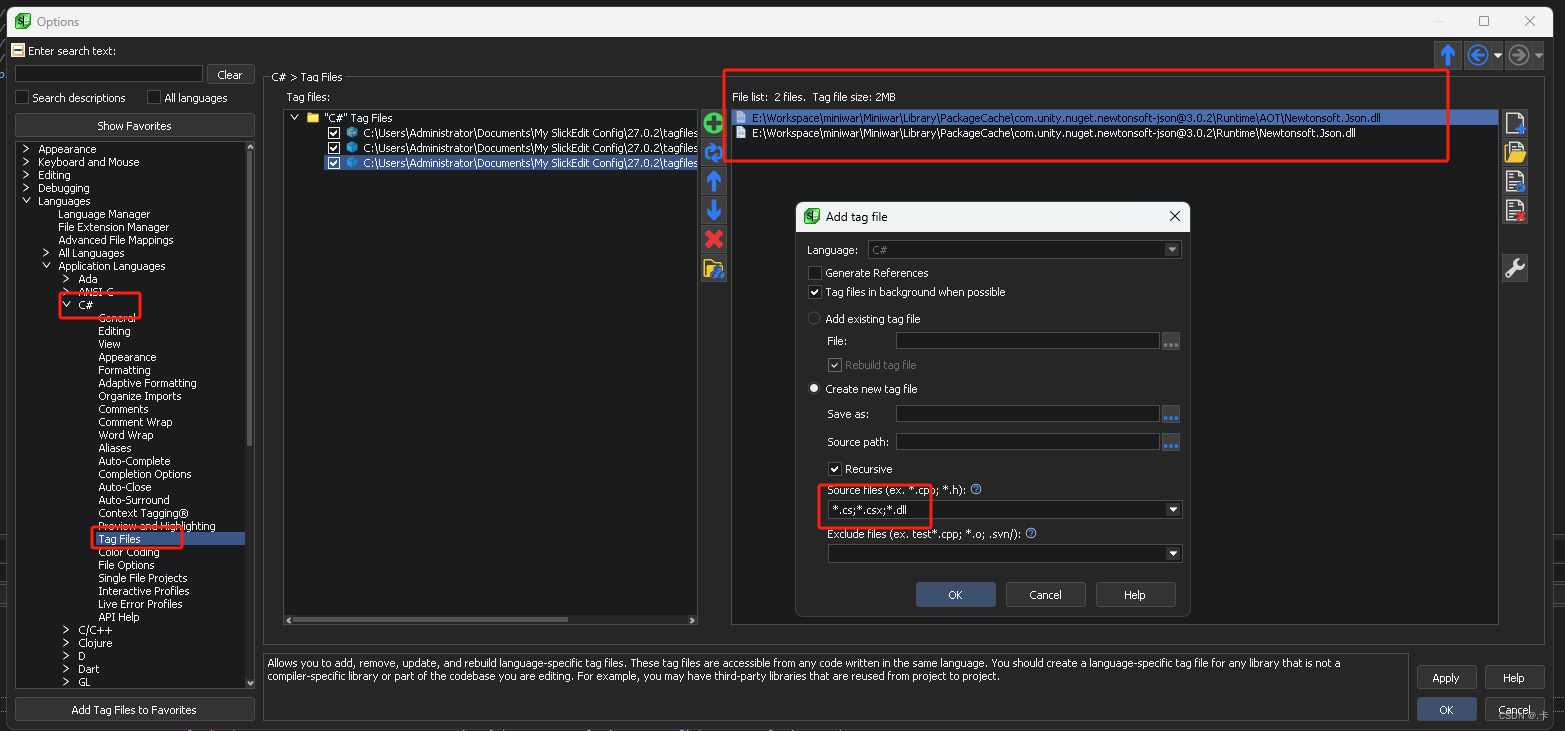Toggle the Recursive checkbox
The image size is (1565, 731).
pyautogui.click(x=835, y=469)
